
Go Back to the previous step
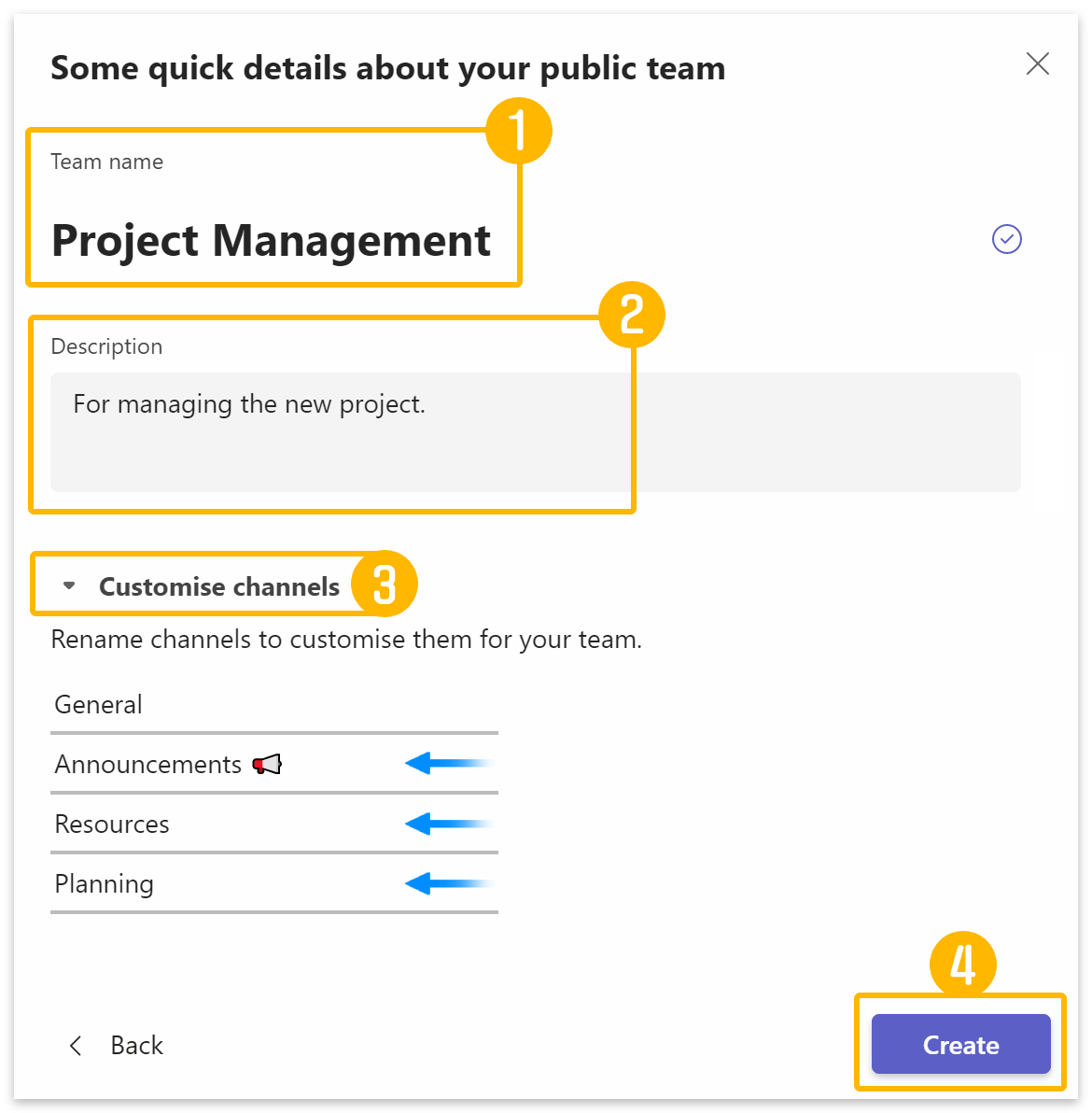136,1046
